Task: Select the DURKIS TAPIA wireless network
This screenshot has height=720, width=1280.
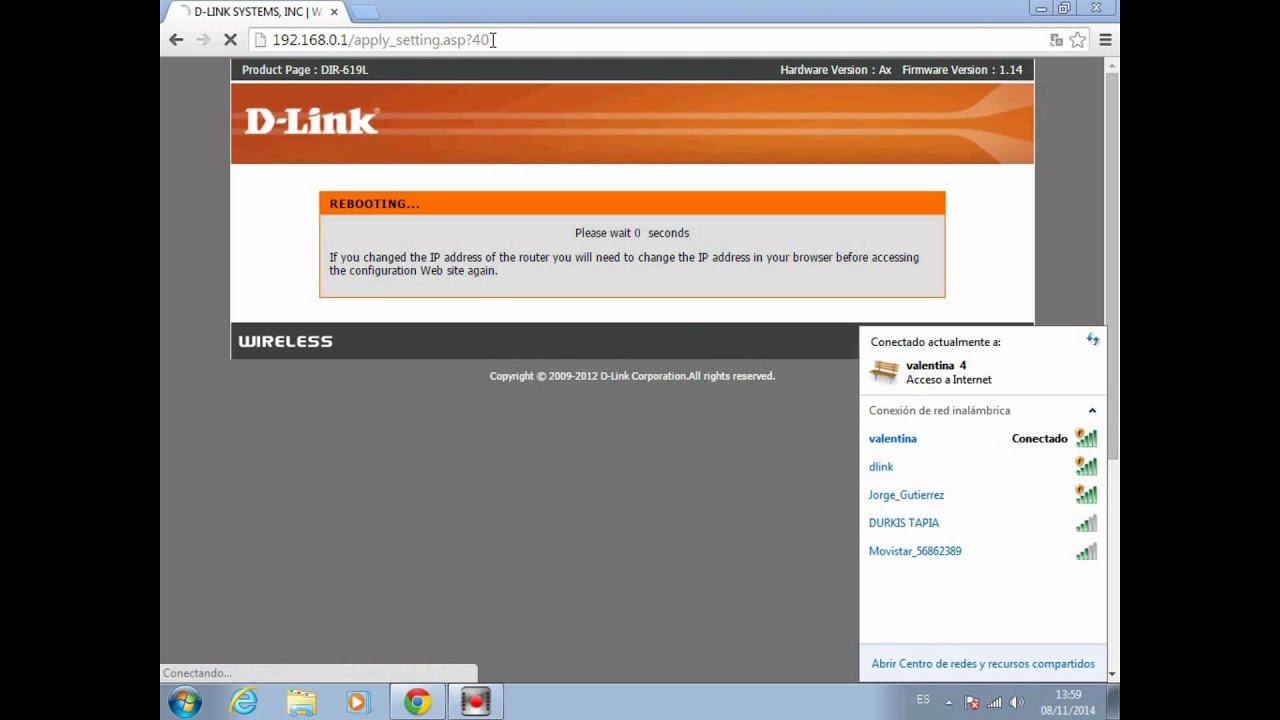Action: pyautogui.click(x=983, y=522)
